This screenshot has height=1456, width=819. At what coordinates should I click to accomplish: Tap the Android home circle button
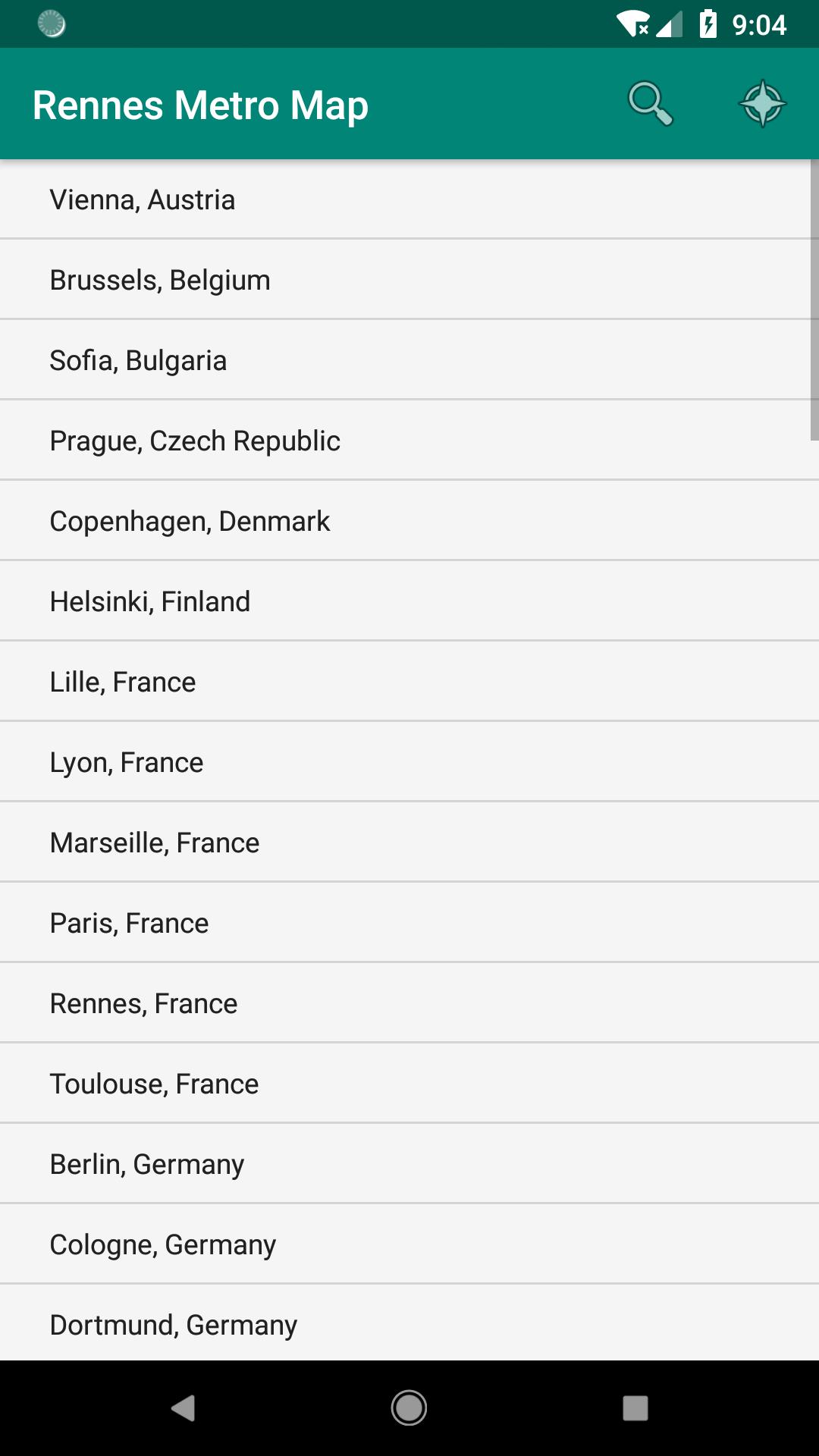pos(409,1408)
